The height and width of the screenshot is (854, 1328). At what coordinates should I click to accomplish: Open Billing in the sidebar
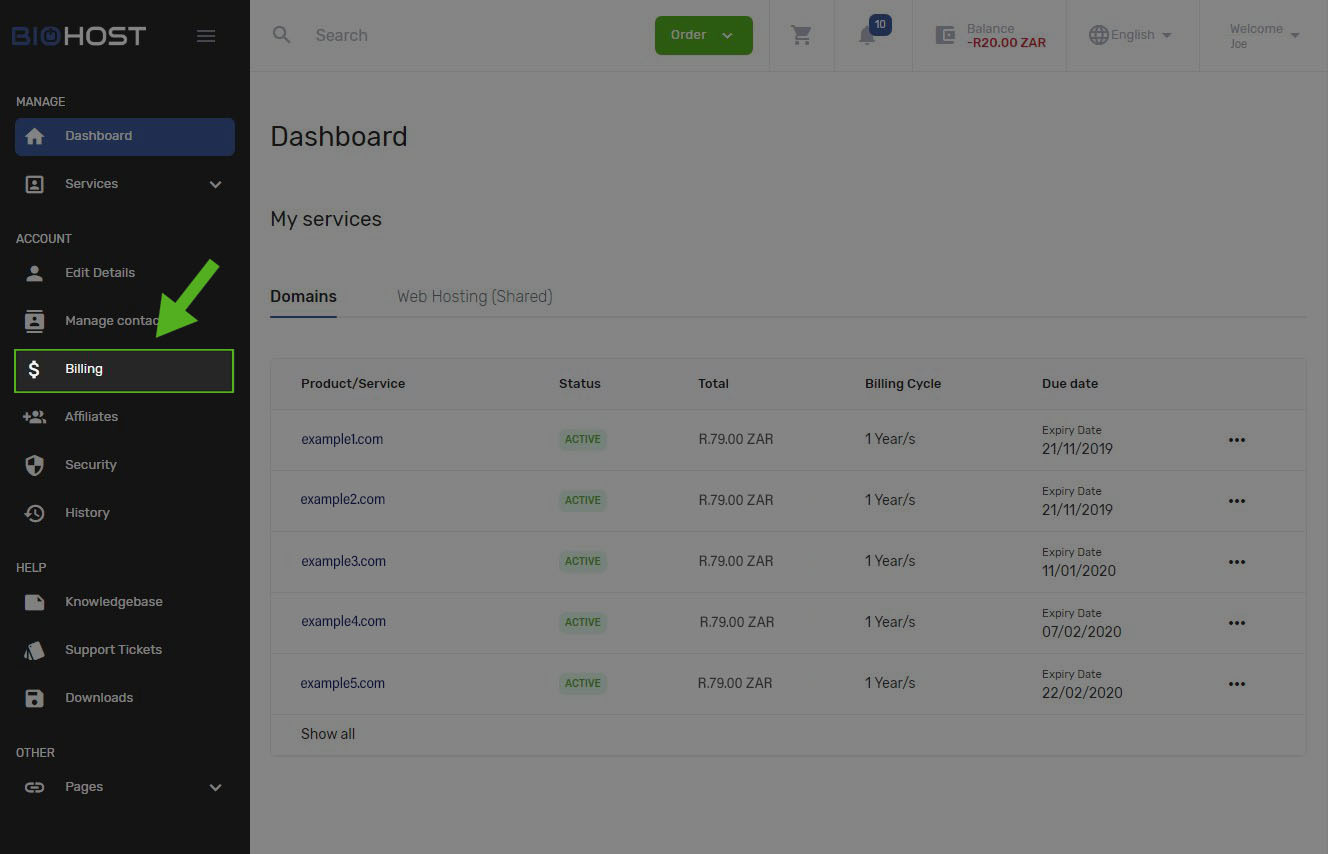tap(124, 370)
